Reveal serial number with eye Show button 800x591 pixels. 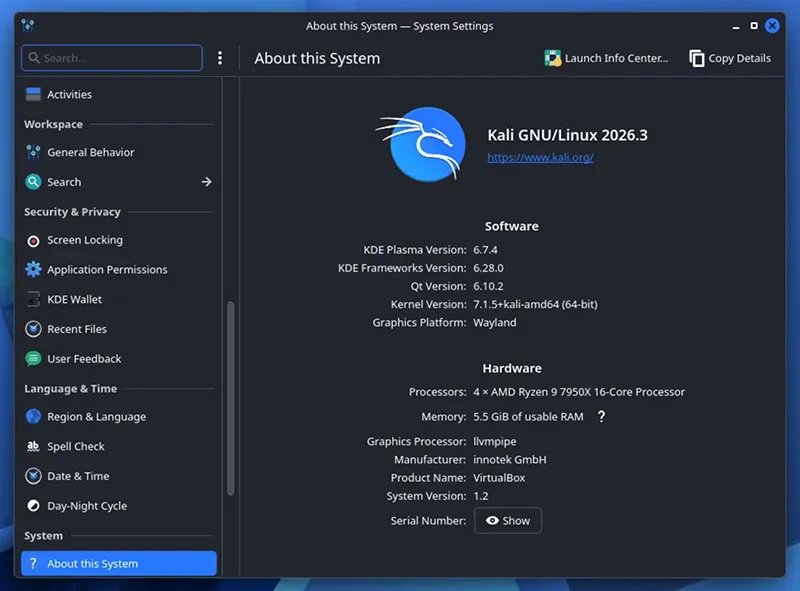click(x=508, y=521)
